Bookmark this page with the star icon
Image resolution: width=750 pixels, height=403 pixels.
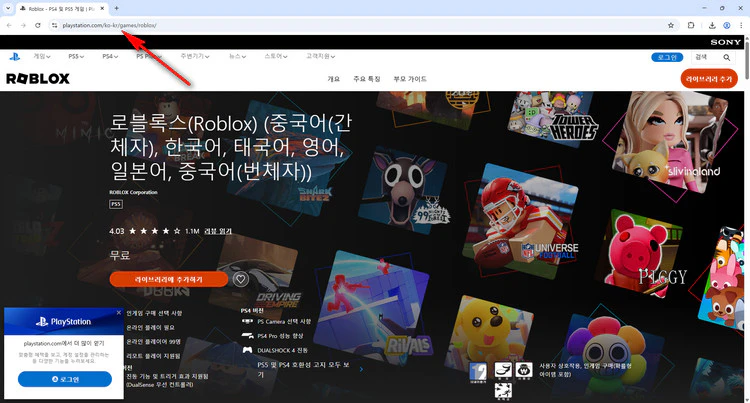pyautogui.click(x=669, y=24)
